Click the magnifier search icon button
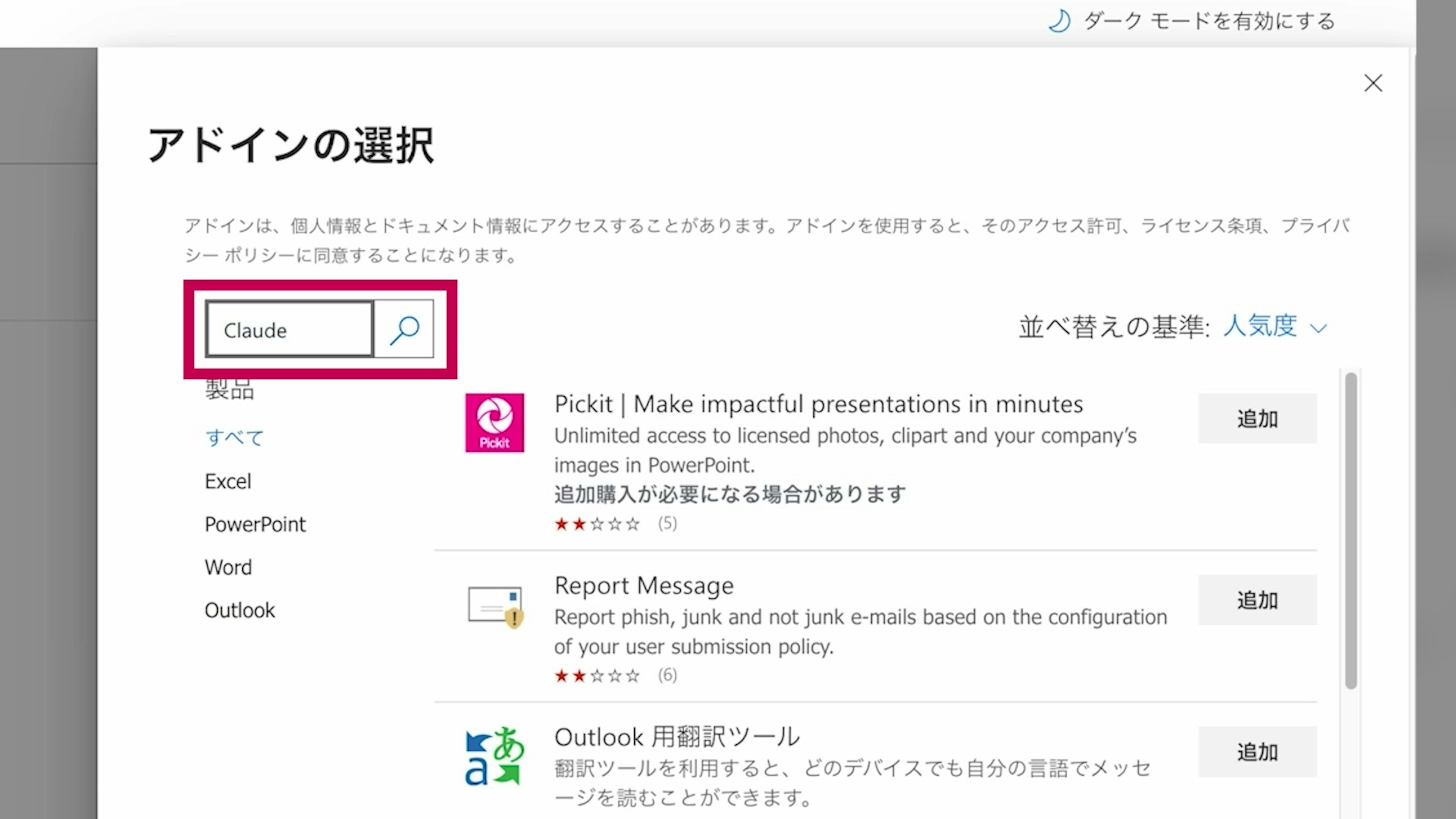The height and width of the screenshot is (819, 1456). click(x=404, y=329)
